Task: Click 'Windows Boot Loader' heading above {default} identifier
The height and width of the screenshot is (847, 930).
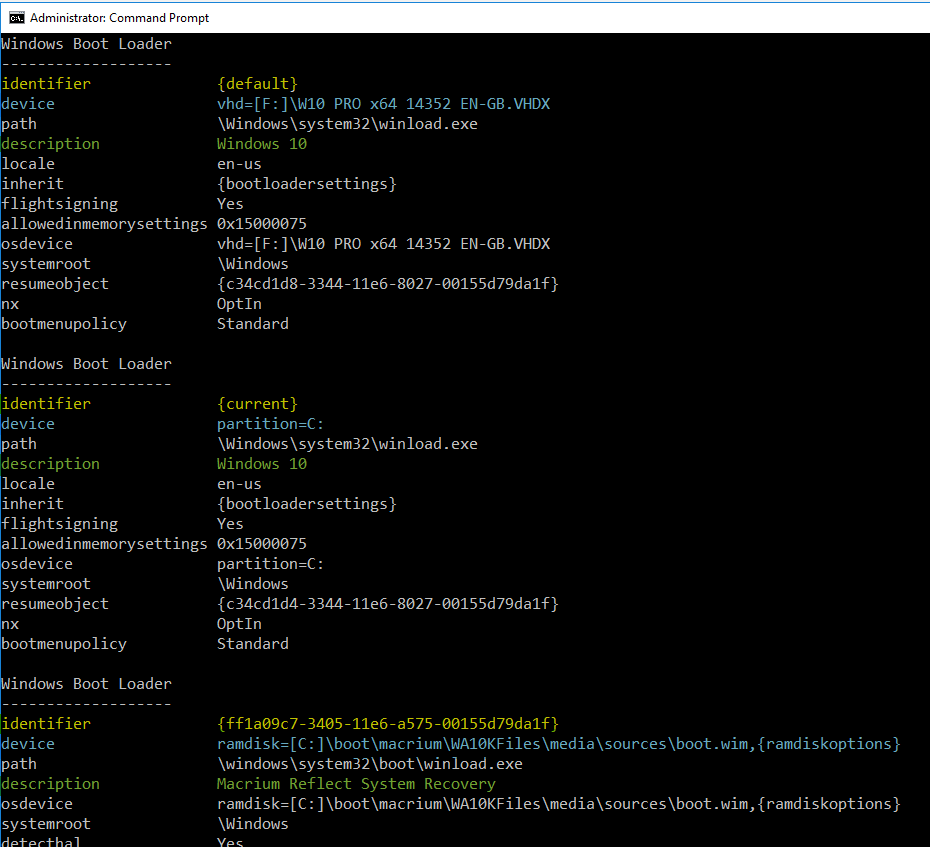Action: tap(87, 44)
